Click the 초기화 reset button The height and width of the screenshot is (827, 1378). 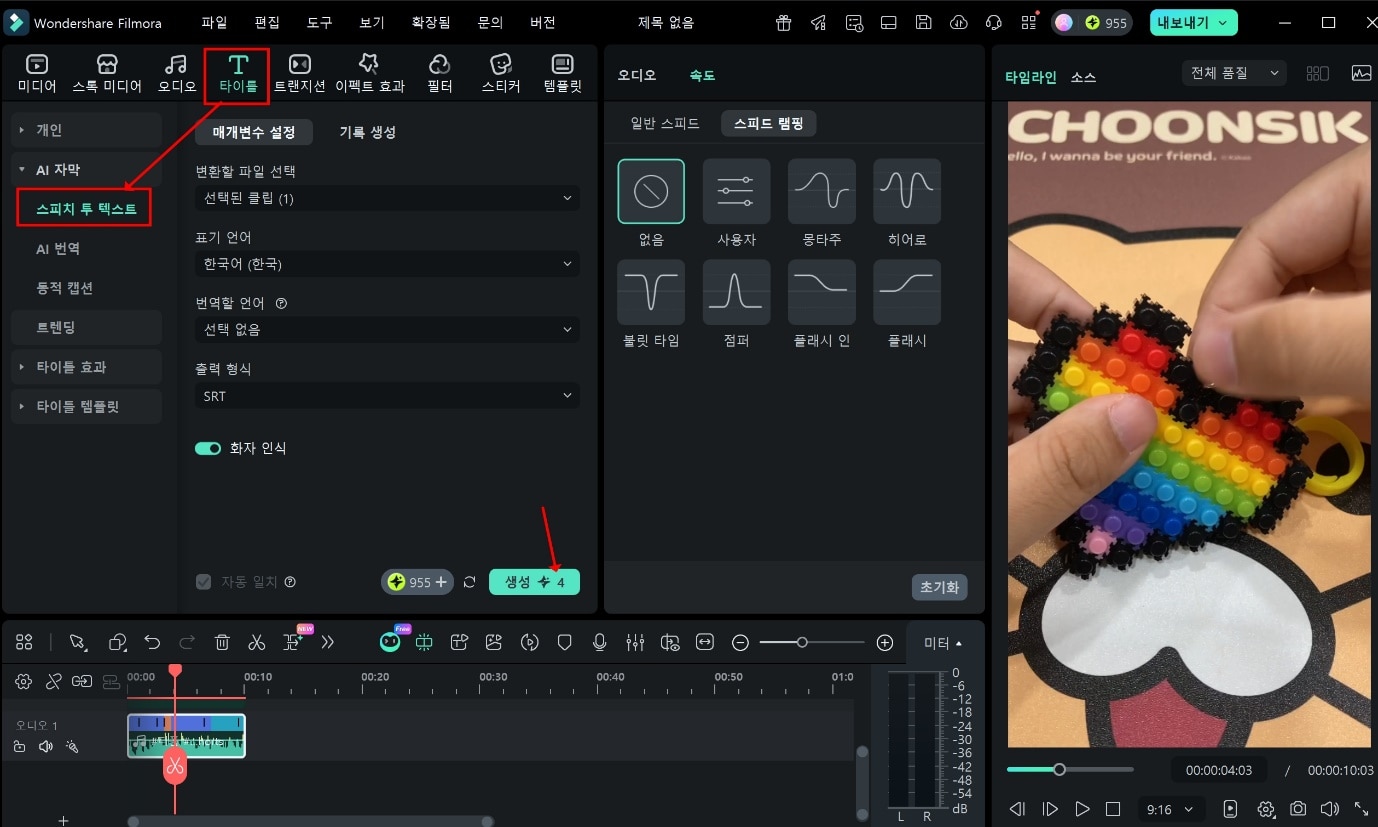[939, 587]
